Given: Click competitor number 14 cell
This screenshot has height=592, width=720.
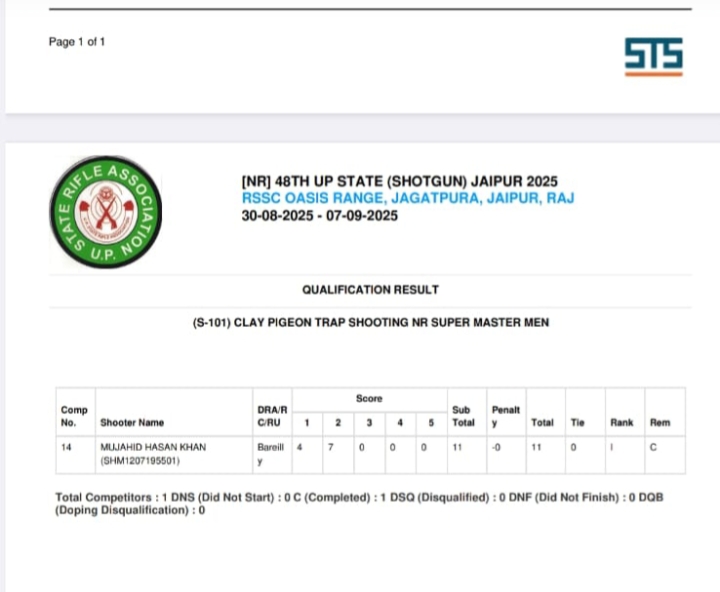Looking at the screenshot, I should 66,447.
